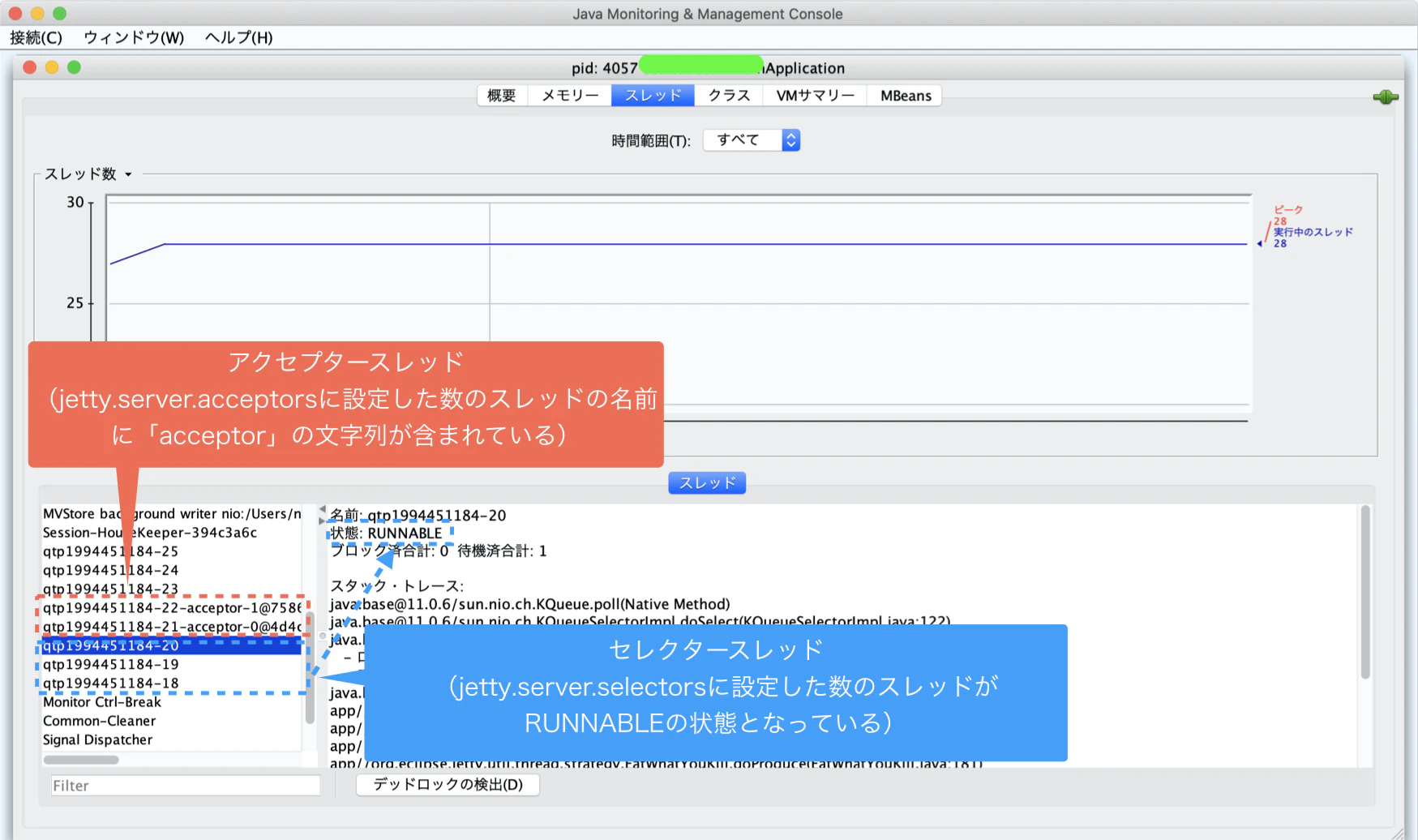Select thread qtp1994451184-21-acceptor-0
Viewport: 1418px width, 840px height.
(x=172, y=627)
